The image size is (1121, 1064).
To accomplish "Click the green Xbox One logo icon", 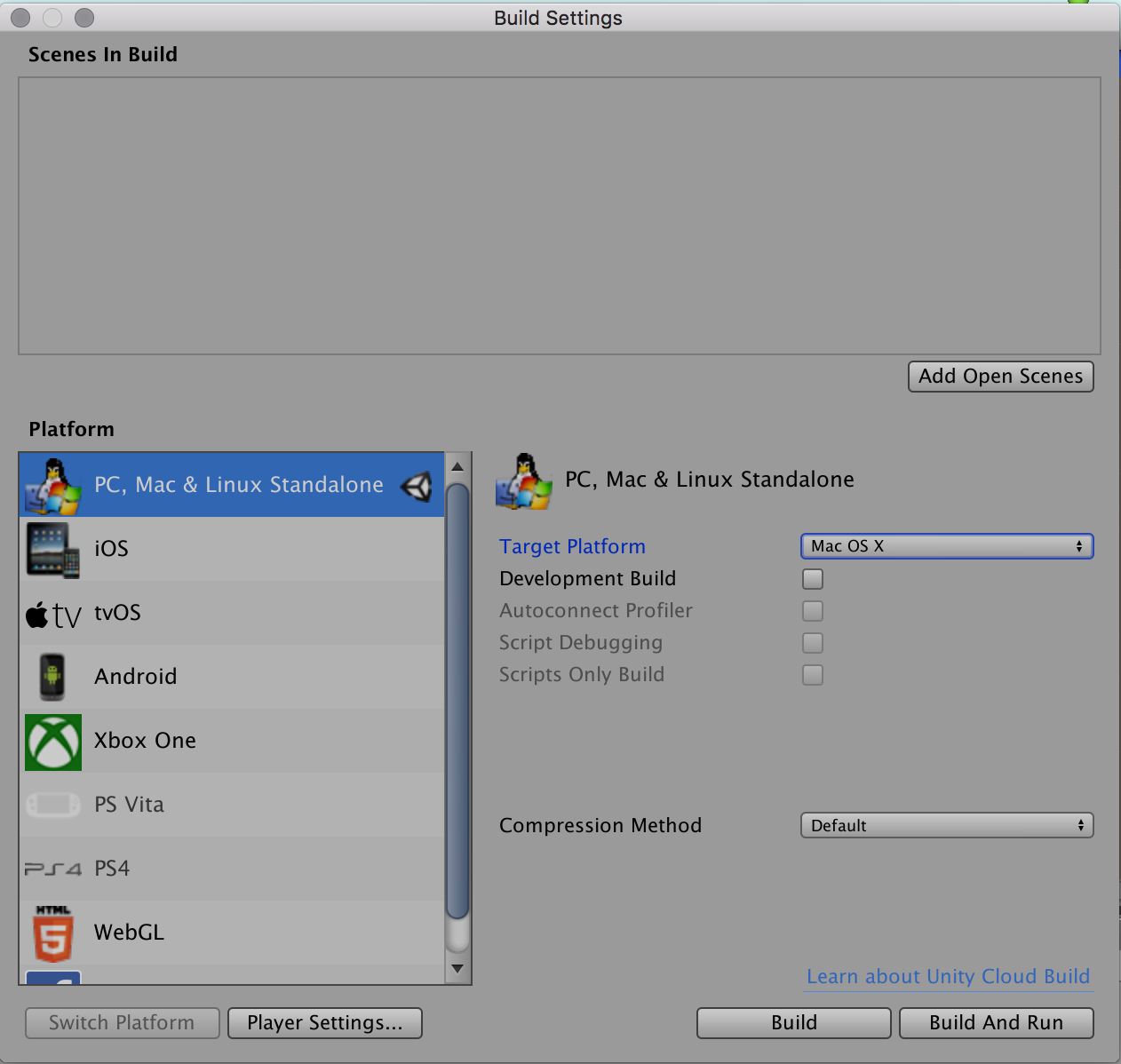I will coord(53,742).
